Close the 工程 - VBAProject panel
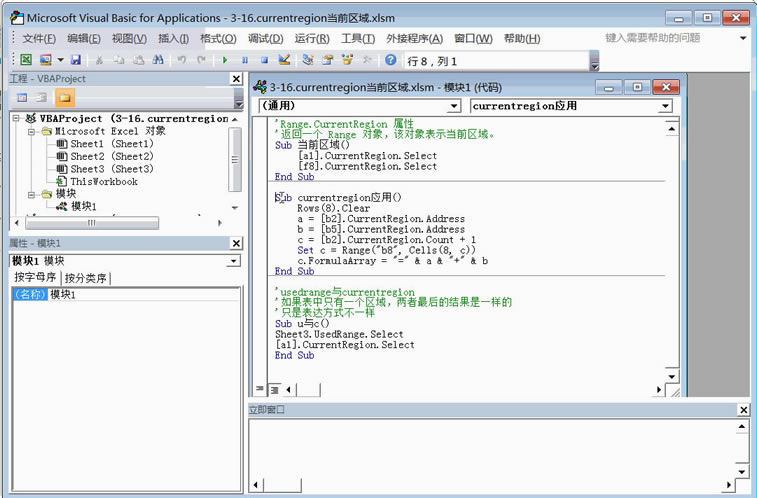The image size is (757, 498). click(236, 79)
